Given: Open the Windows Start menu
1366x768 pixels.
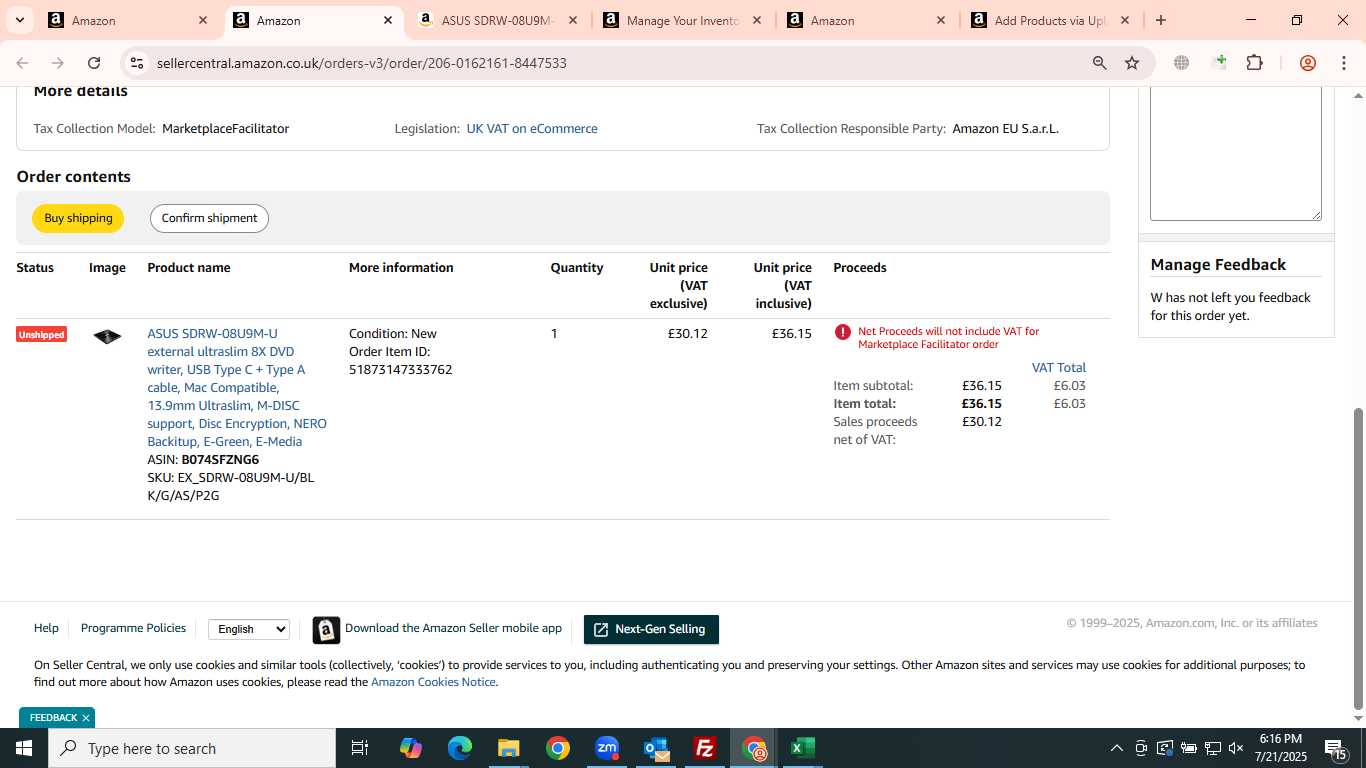Looking at the screenshot, I should (x=24, y=748).
